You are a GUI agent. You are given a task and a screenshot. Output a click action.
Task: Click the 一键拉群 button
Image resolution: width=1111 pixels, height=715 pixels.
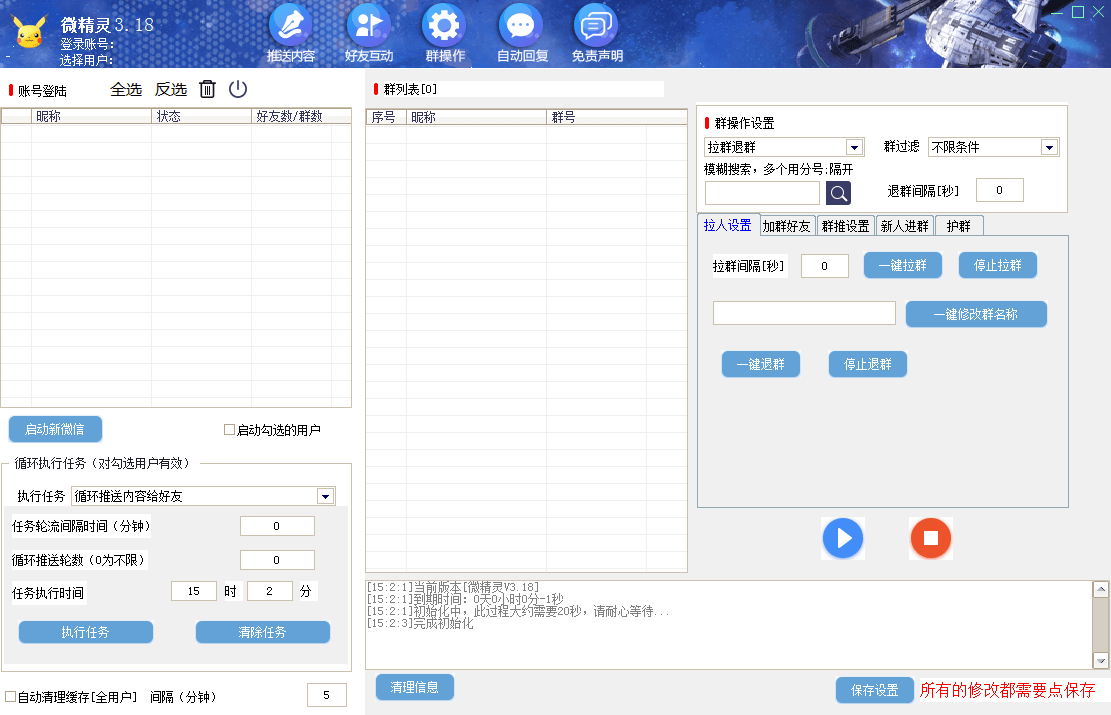pos(903,265)
